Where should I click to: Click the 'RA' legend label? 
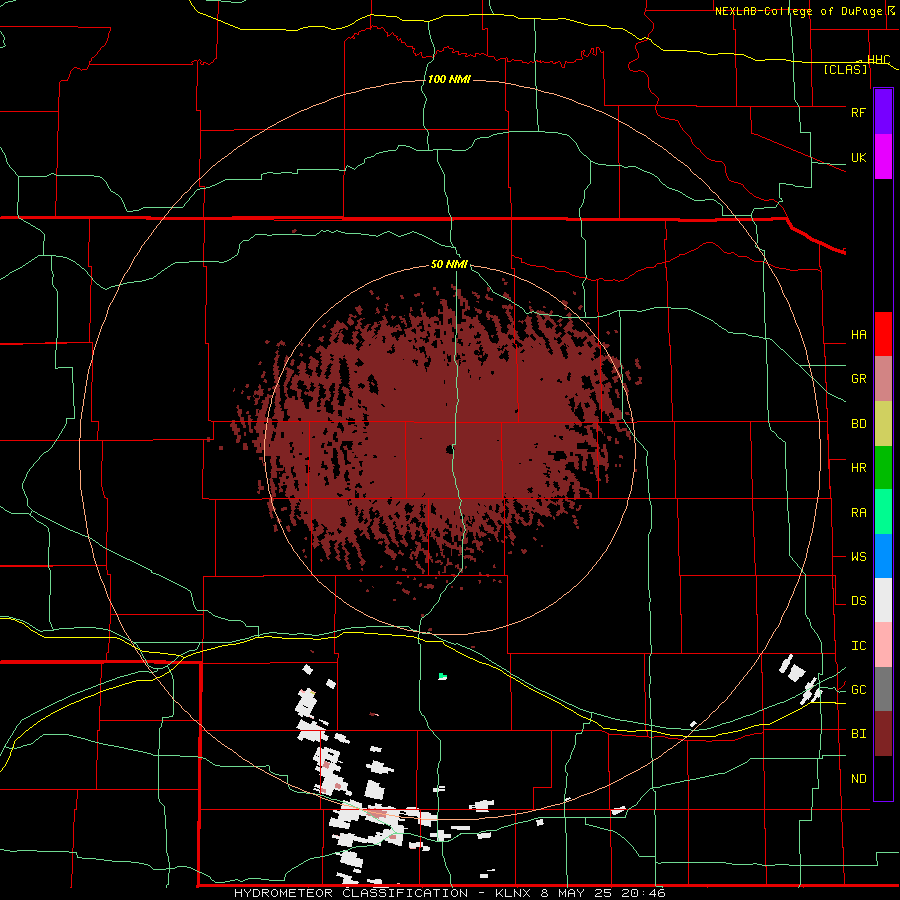tap(858, 513)
